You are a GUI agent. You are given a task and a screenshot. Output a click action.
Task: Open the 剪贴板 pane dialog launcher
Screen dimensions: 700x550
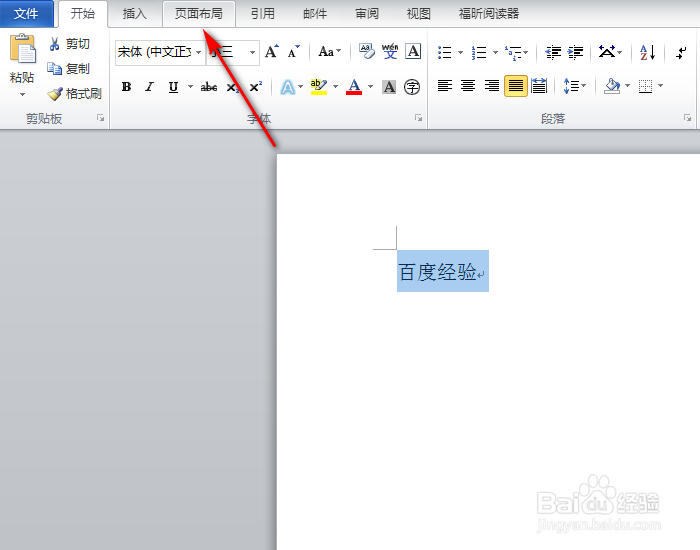coord(100,118)
